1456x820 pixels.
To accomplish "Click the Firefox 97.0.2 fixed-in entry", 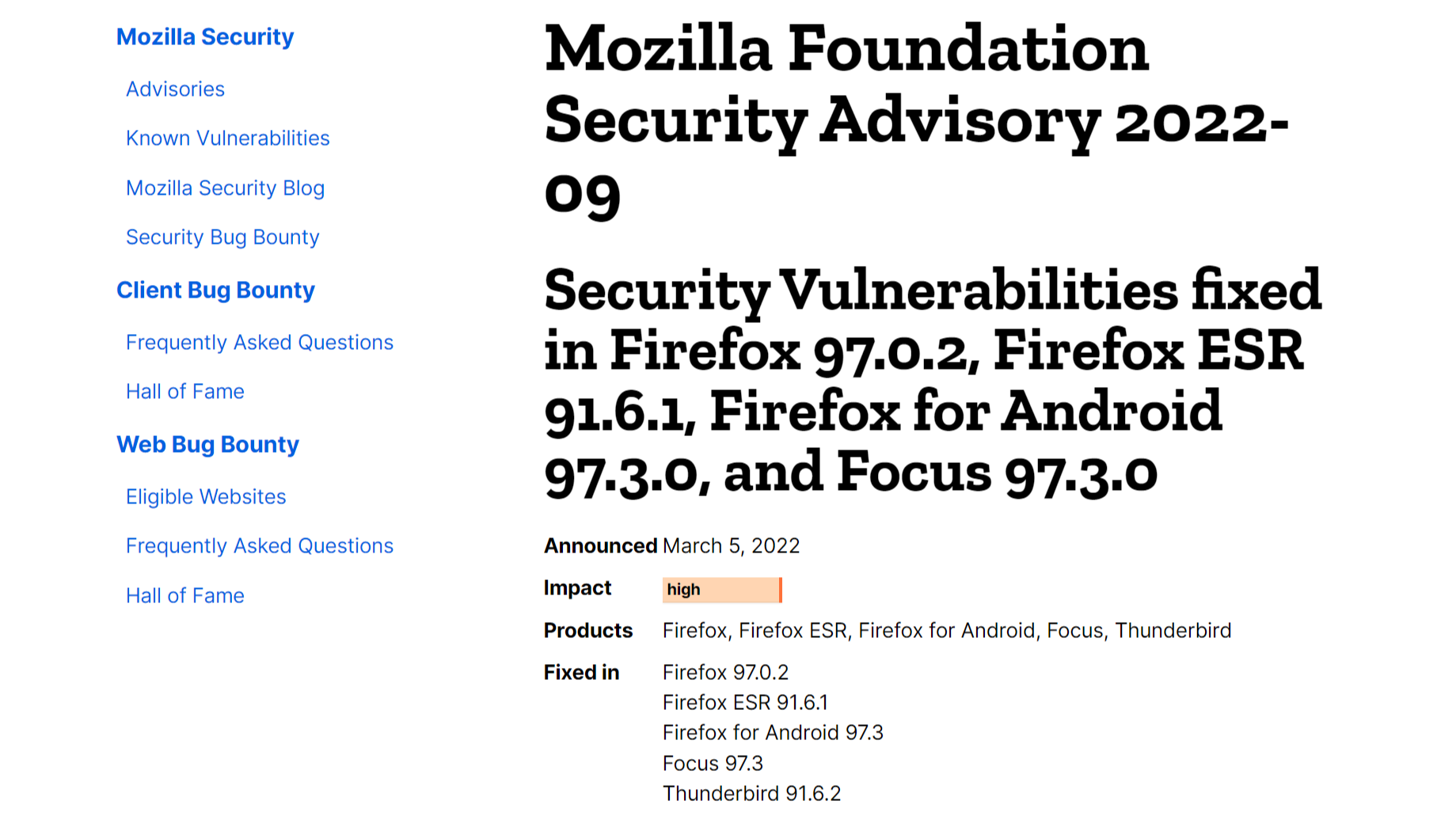I will pyautogui.click(x=725, y=672).
